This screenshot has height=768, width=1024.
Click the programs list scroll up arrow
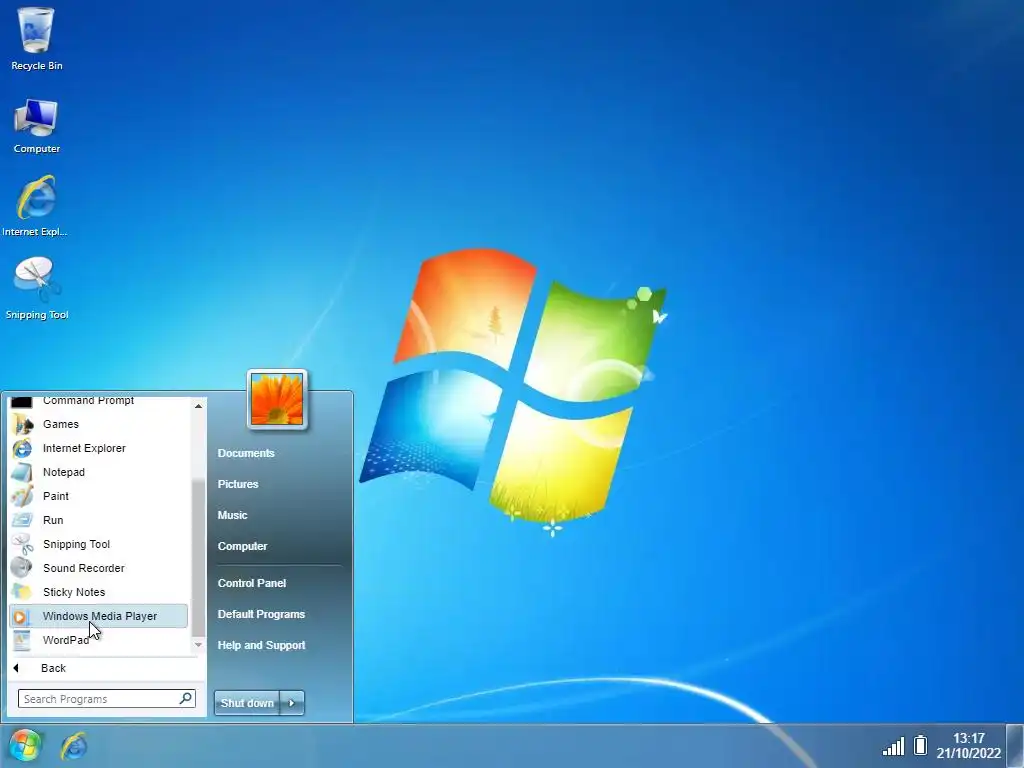pyautogui.click(x=199, y=406)
